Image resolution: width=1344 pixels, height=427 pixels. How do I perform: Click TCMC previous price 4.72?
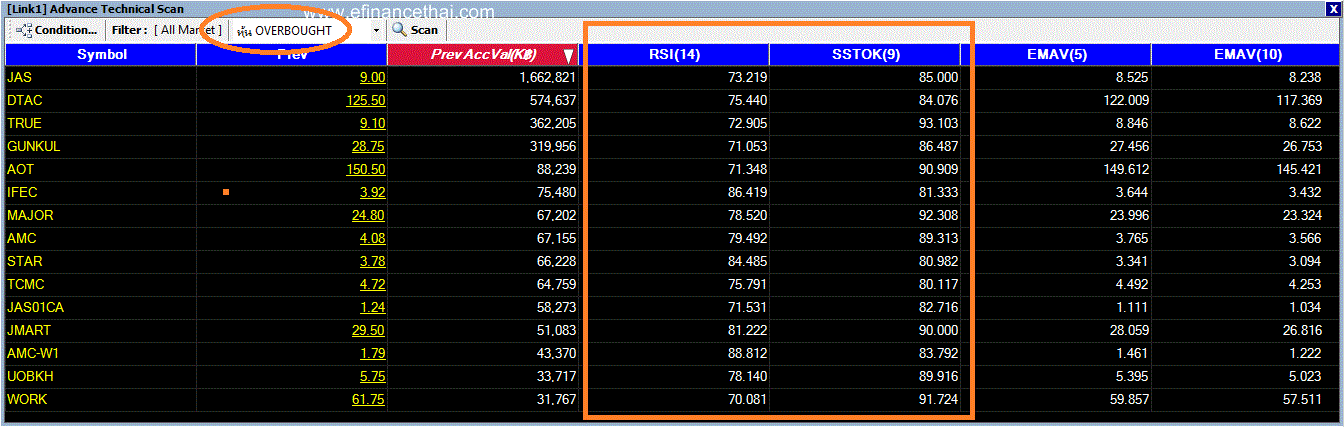372,285
